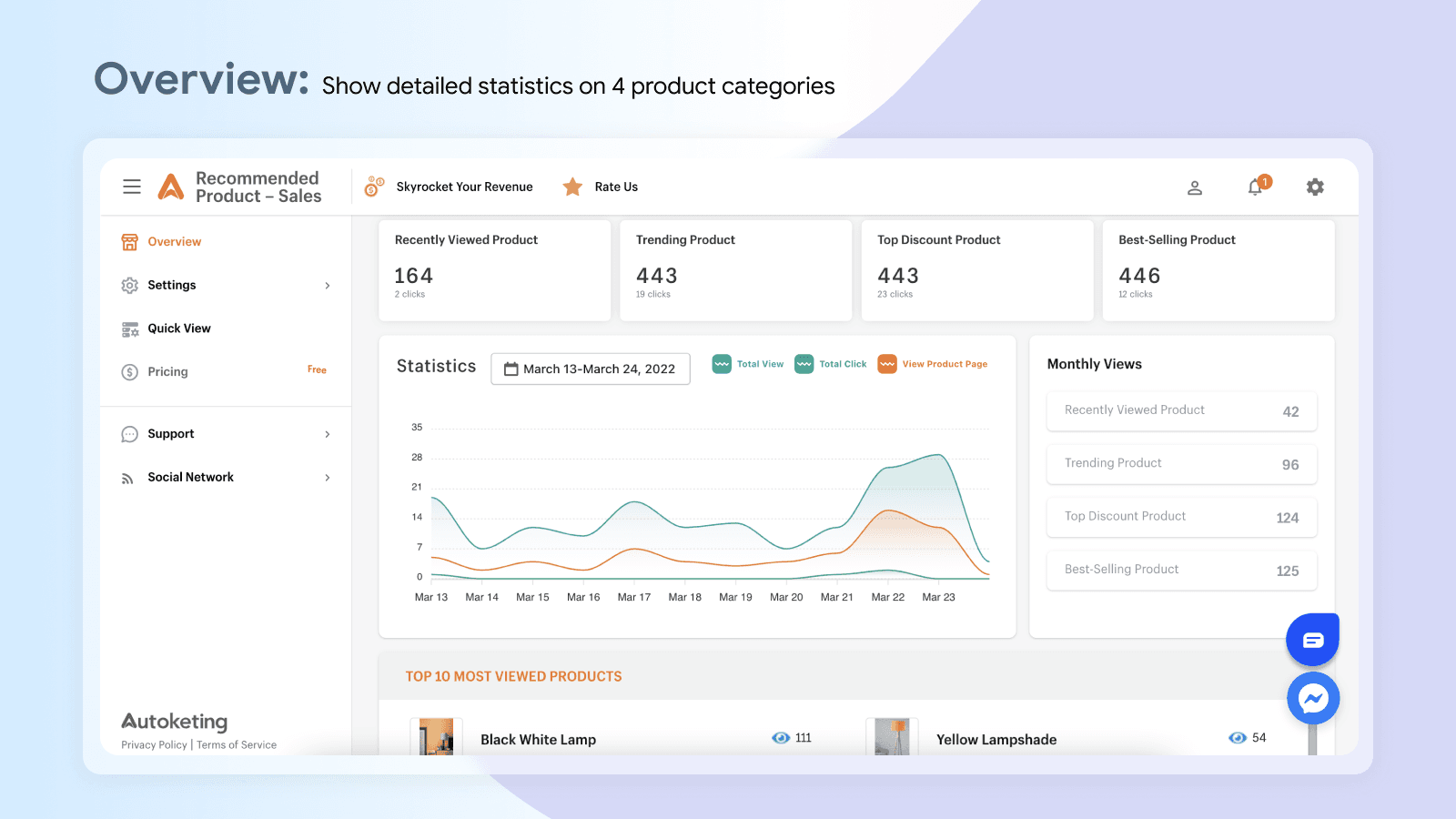
Task: Toggle the Total View series on the chart
Action: (x=747, y=363)
